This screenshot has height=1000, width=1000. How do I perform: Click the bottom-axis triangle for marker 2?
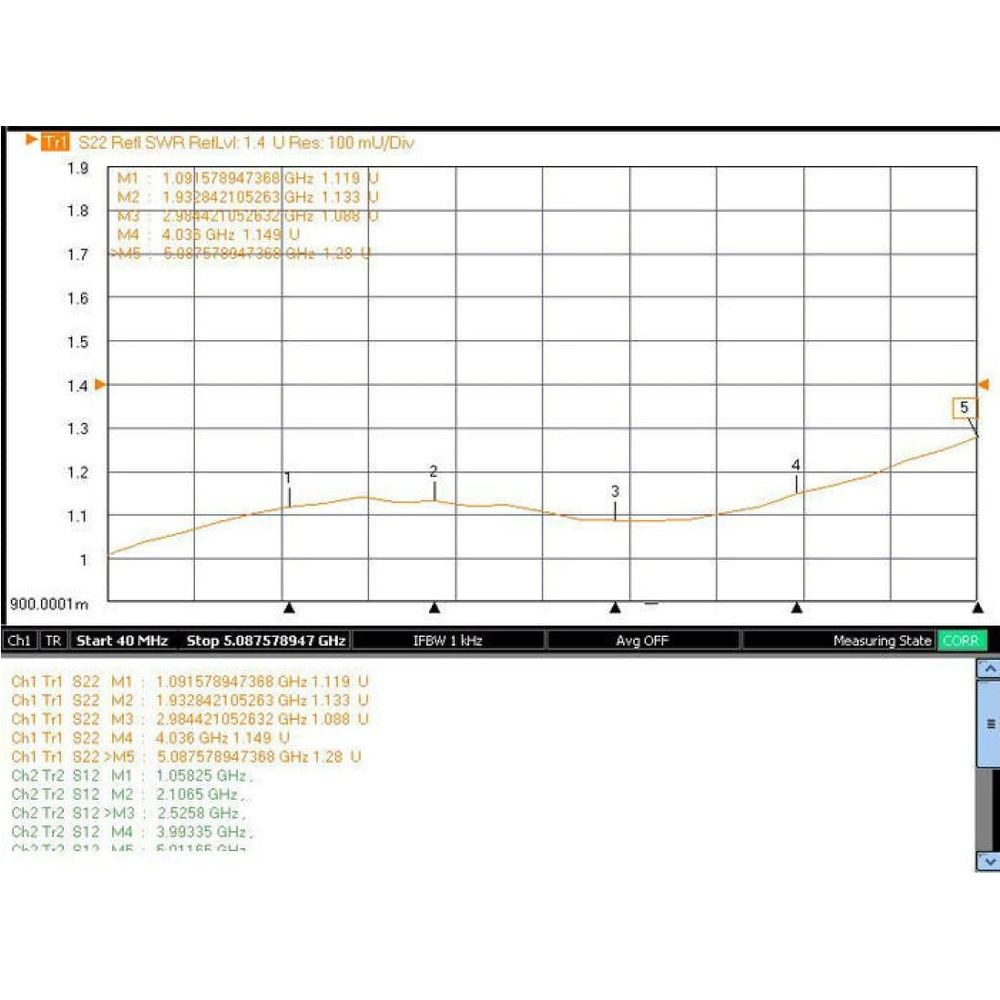tap(434, 608)
